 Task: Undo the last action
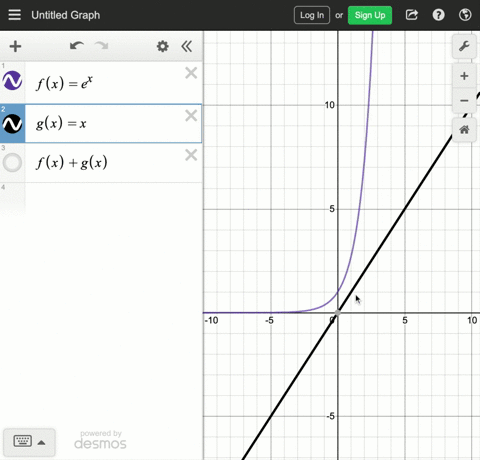click(77, 46)
